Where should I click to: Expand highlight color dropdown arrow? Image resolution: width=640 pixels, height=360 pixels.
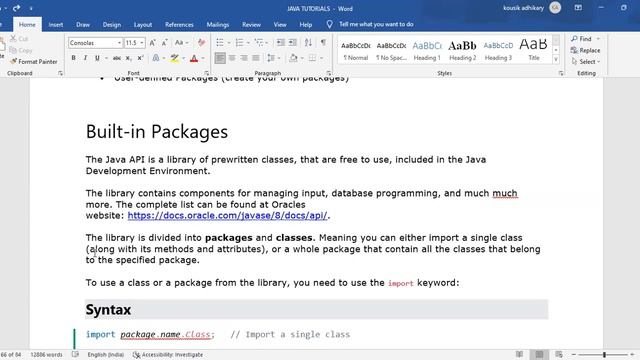pyautogui.click(x=183, y=58)
